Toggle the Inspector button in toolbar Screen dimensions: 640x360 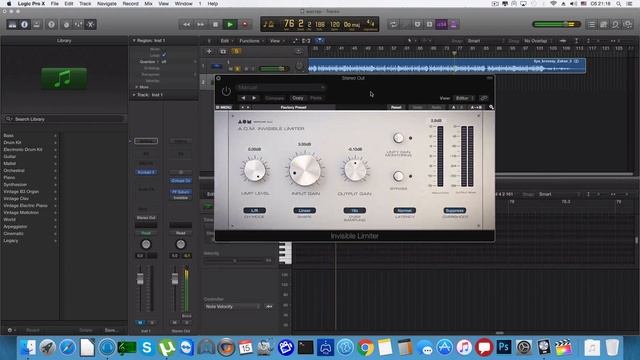point(24,24)
